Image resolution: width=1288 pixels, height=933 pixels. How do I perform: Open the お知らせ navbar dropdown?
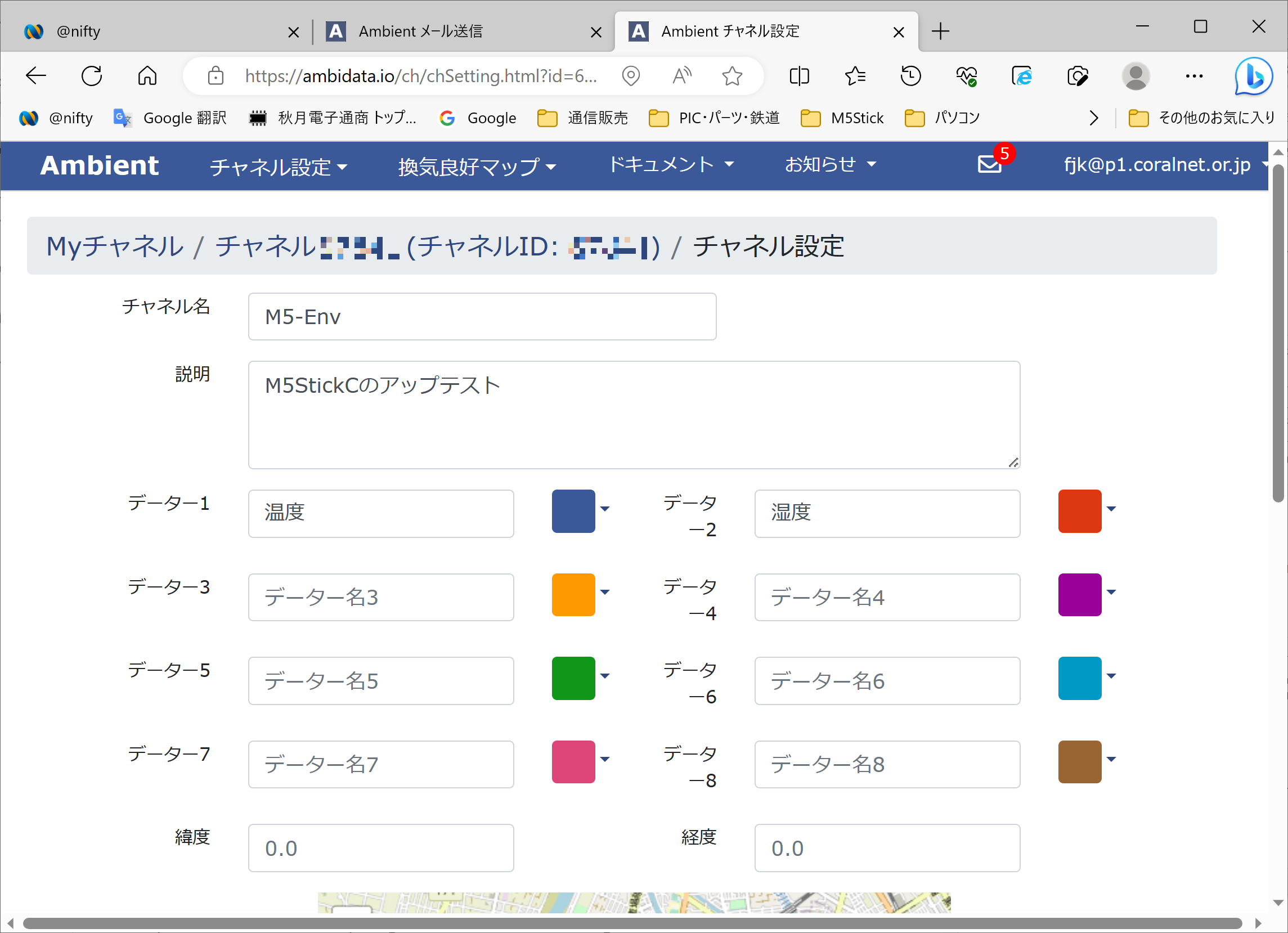[831, 164]
